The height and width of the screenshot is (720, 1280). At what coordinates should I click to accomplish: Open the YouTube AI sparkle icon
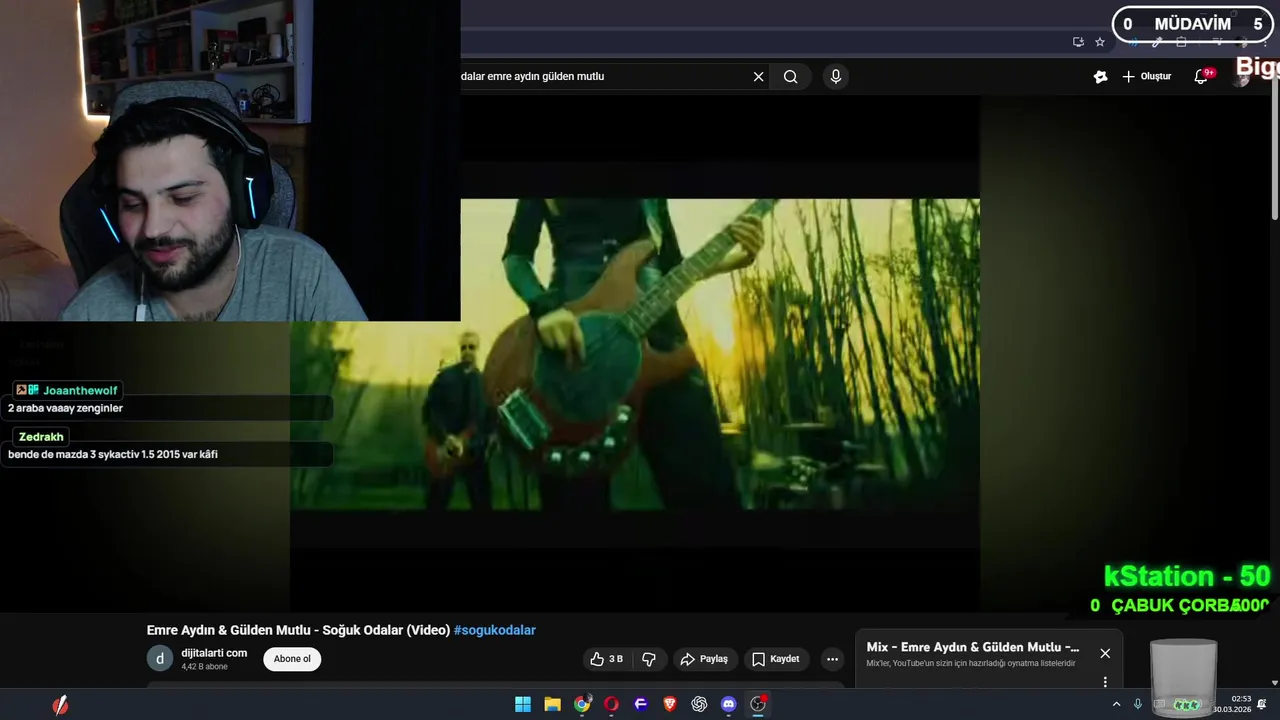tap(1100, 76)
